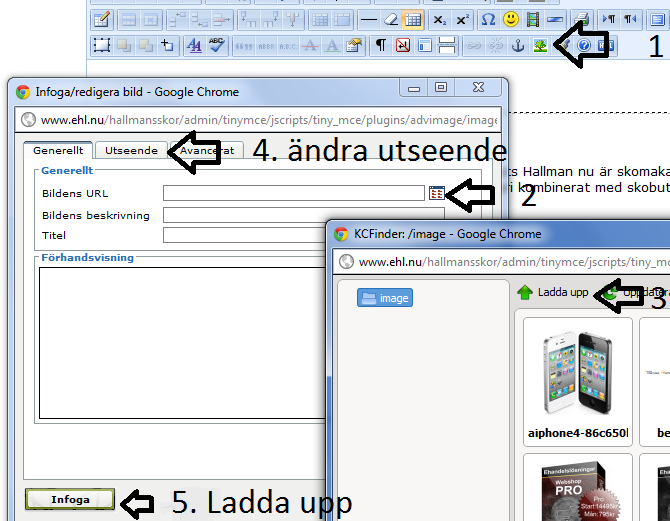Apply subscript formatting

coord(440,20)
